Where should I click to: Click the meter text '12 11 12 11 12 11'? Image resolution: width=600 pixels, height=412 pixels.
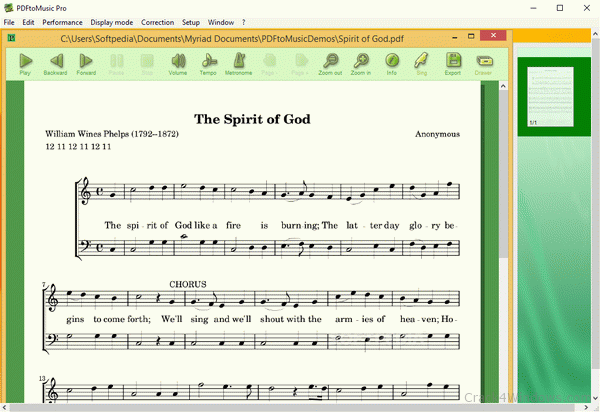coord(78,147)
